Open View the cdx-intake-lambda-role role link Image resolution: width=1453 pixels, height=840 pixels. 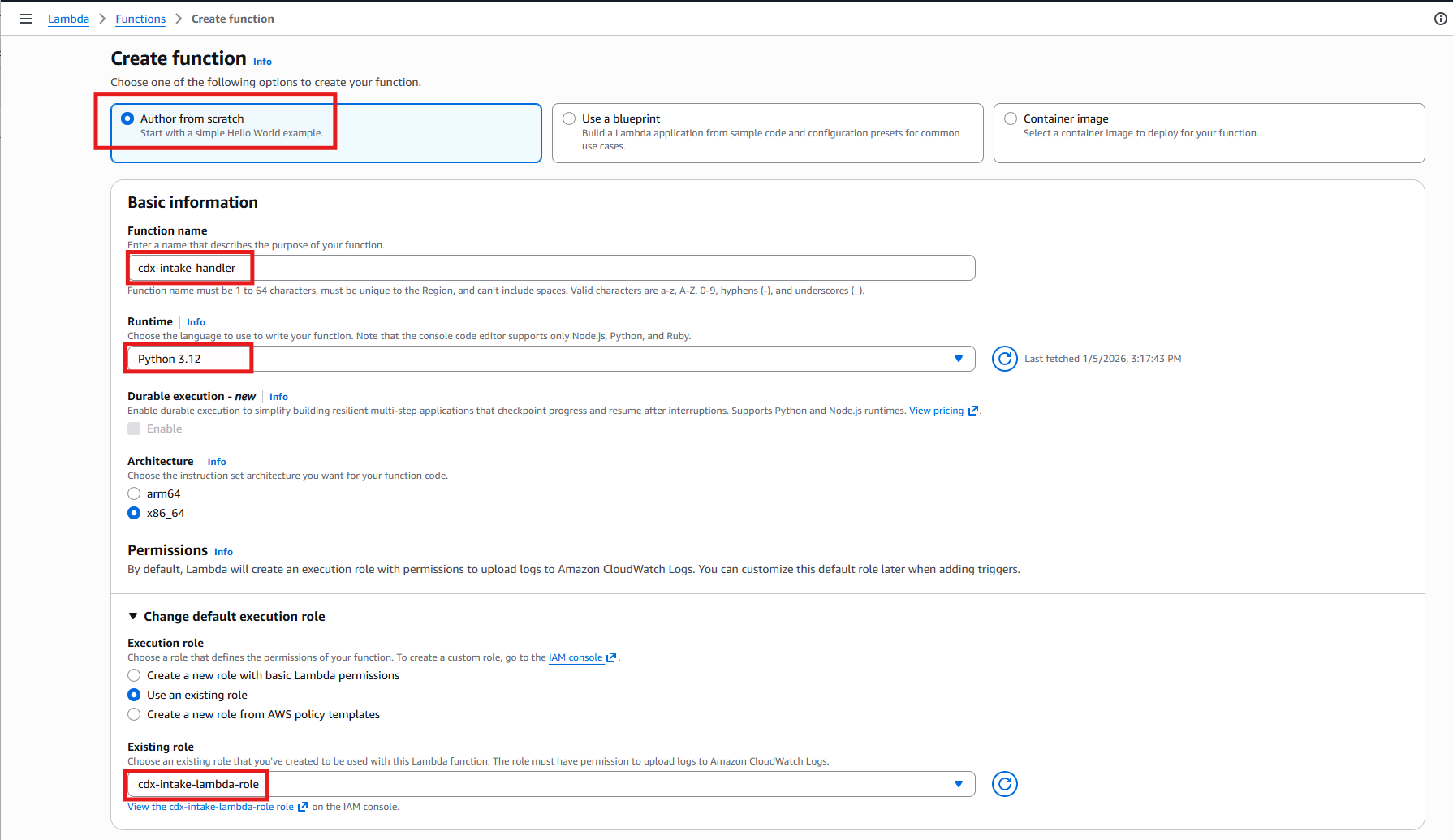pyautogui.click(x=210, y=807)
